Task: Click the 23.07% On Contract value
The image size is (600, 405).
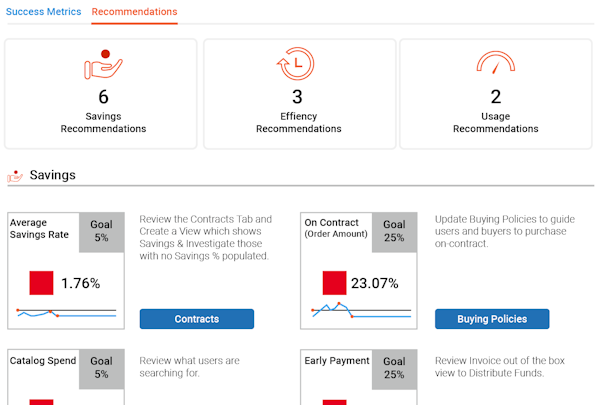Action: pos(375,283)
